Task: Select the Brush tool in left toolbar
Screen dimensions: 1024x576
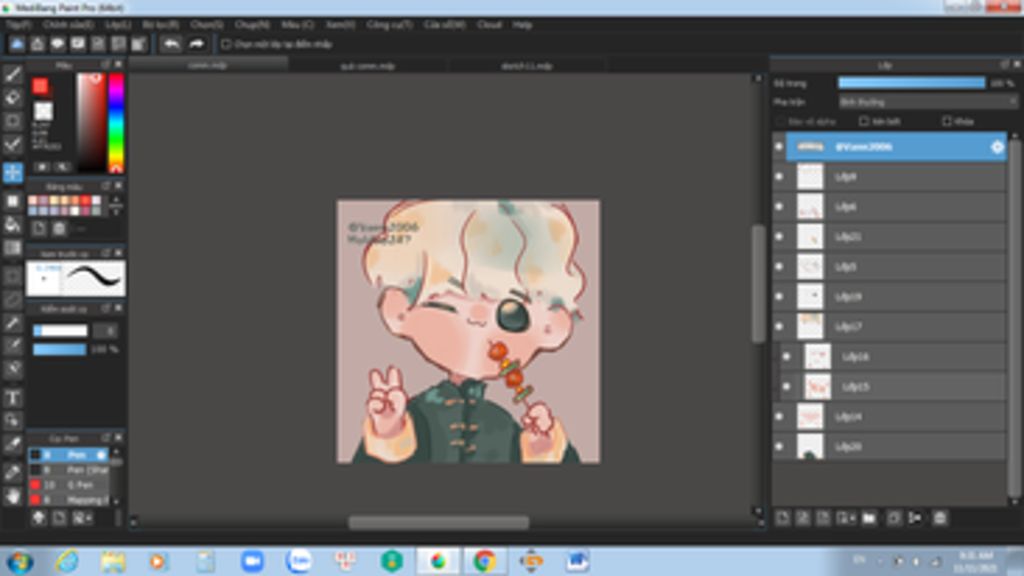Action: pos(12,74)
